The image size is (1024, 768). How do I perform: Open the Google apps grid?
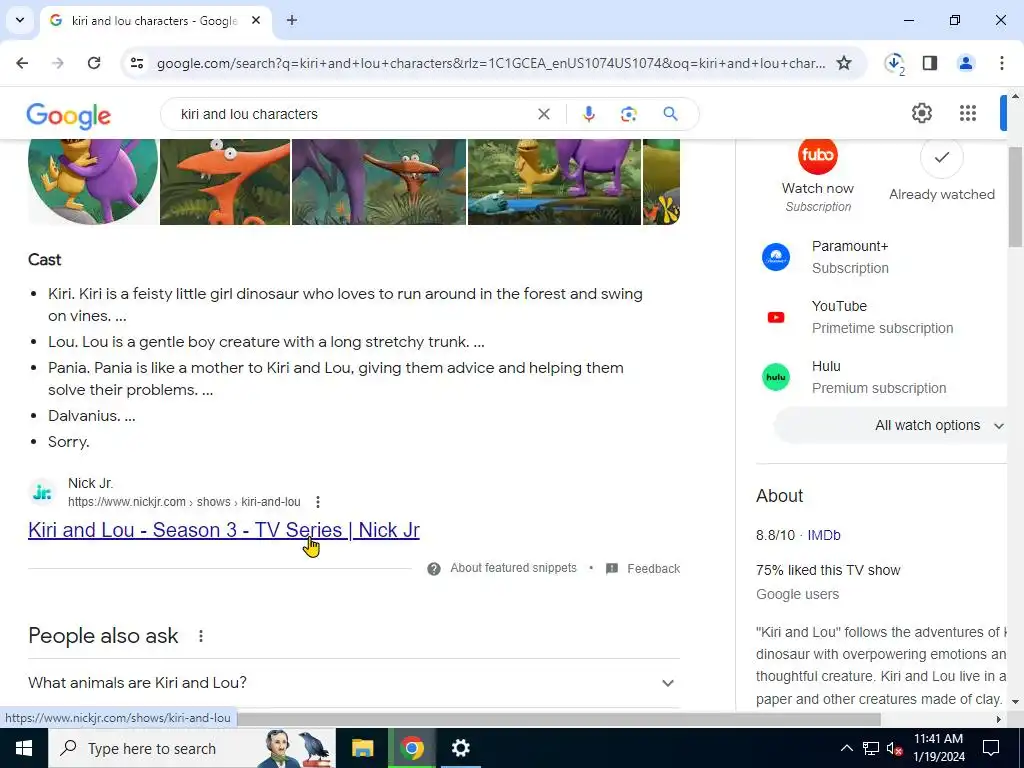point(968,113)
